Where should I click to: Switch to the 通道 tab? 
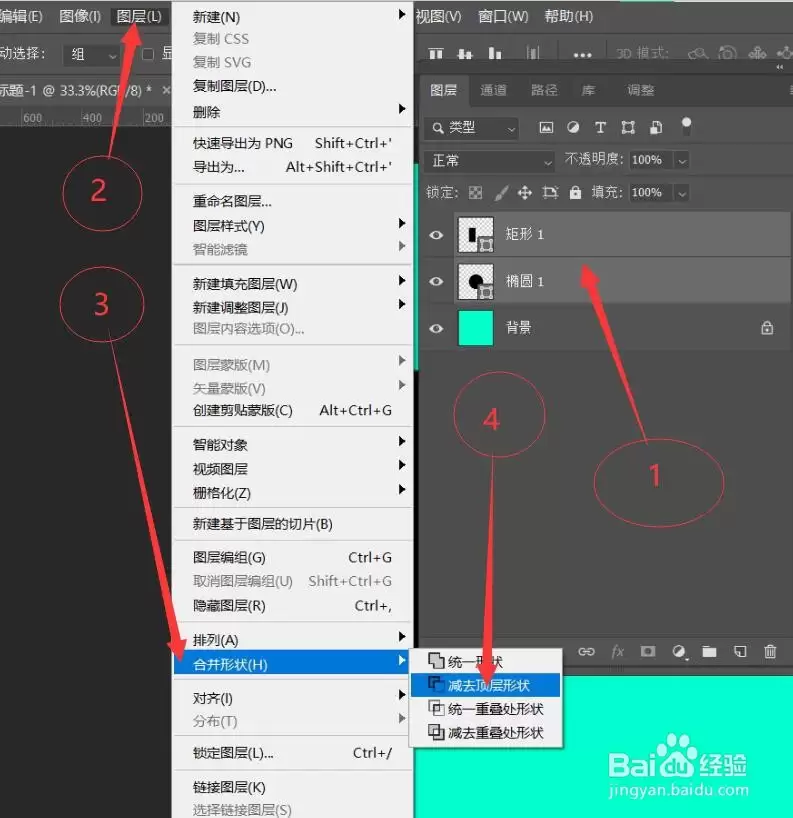(494, 90)
